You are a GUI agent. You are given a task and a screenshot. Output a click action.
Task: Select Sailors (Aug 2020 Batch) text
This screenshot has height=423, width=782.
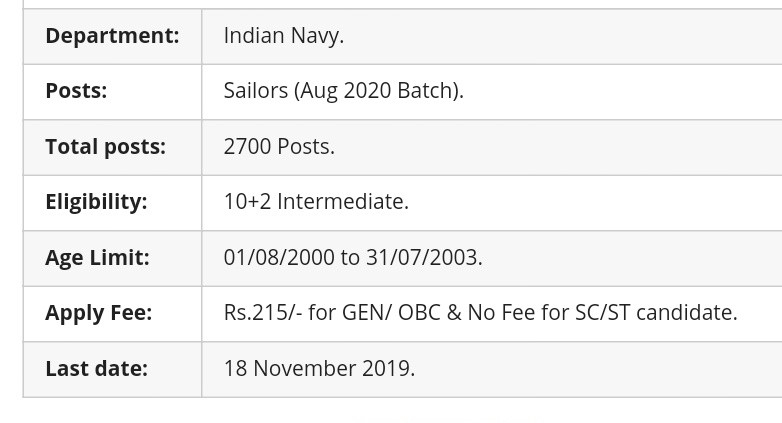pyautogui.click(x=344, y=91)
